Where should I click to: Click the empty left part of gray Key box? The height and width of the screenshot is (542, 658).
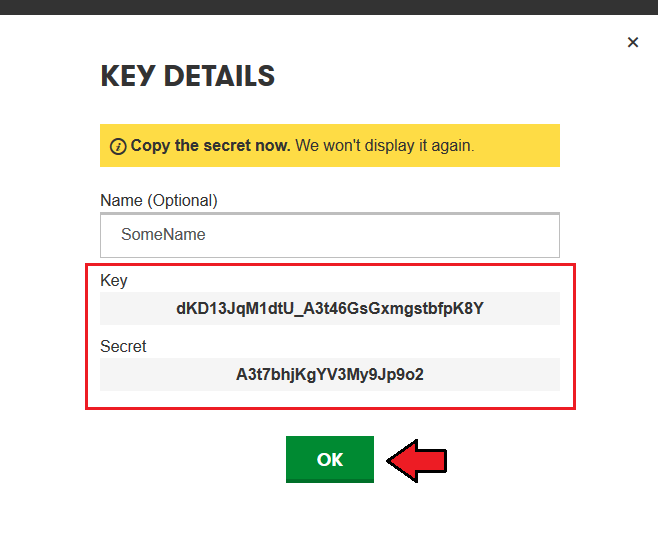coord(136,308)
